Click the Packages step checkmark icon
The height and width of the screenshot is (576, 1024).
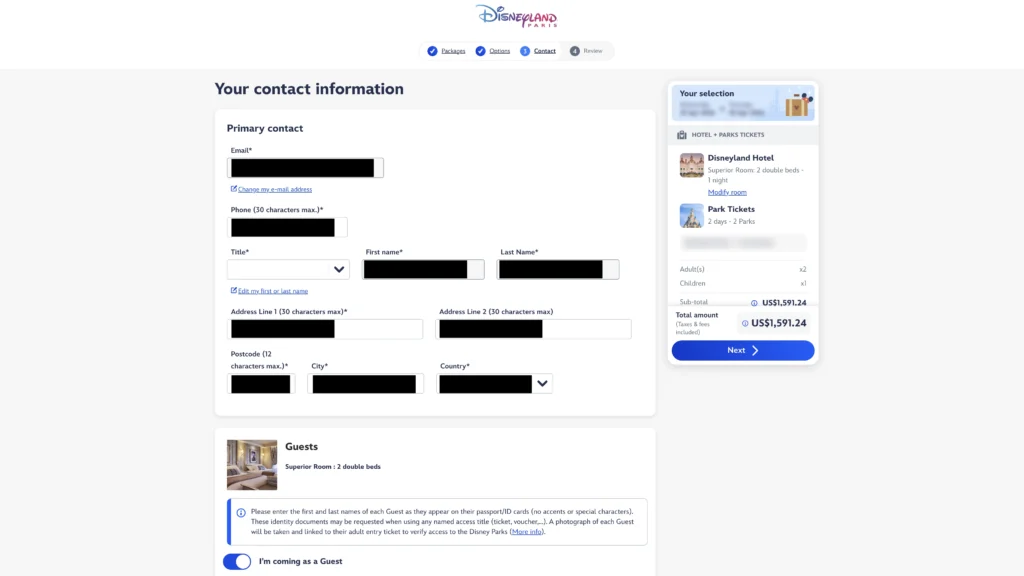[432, 51]
